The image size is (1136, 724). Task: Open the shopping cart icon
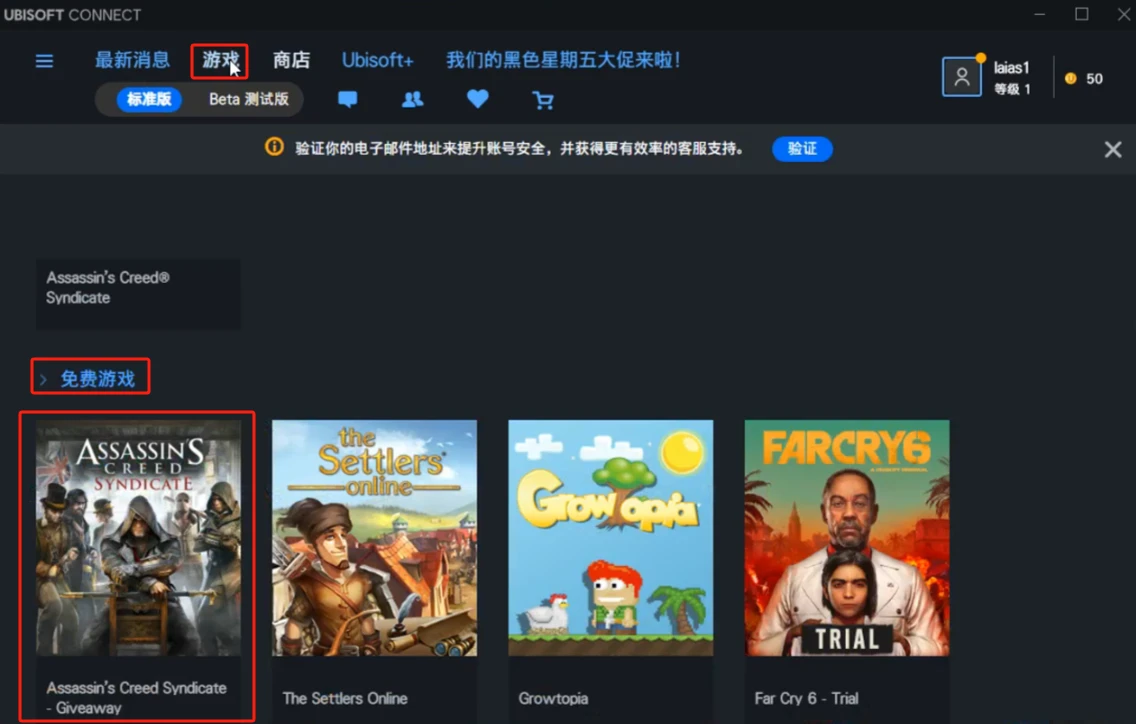[543, 100]
